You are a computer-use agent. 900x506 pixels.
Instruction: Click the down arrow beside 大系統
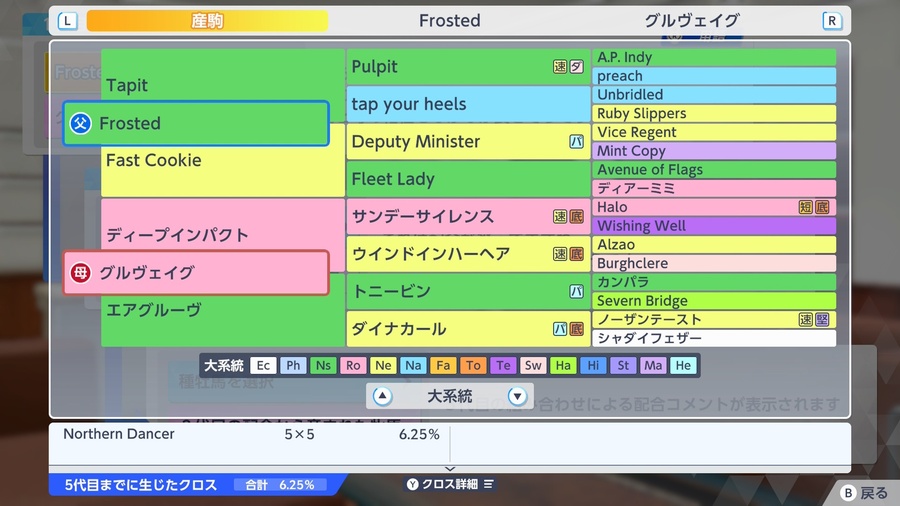pyautogui.click(x=517, y=396)
